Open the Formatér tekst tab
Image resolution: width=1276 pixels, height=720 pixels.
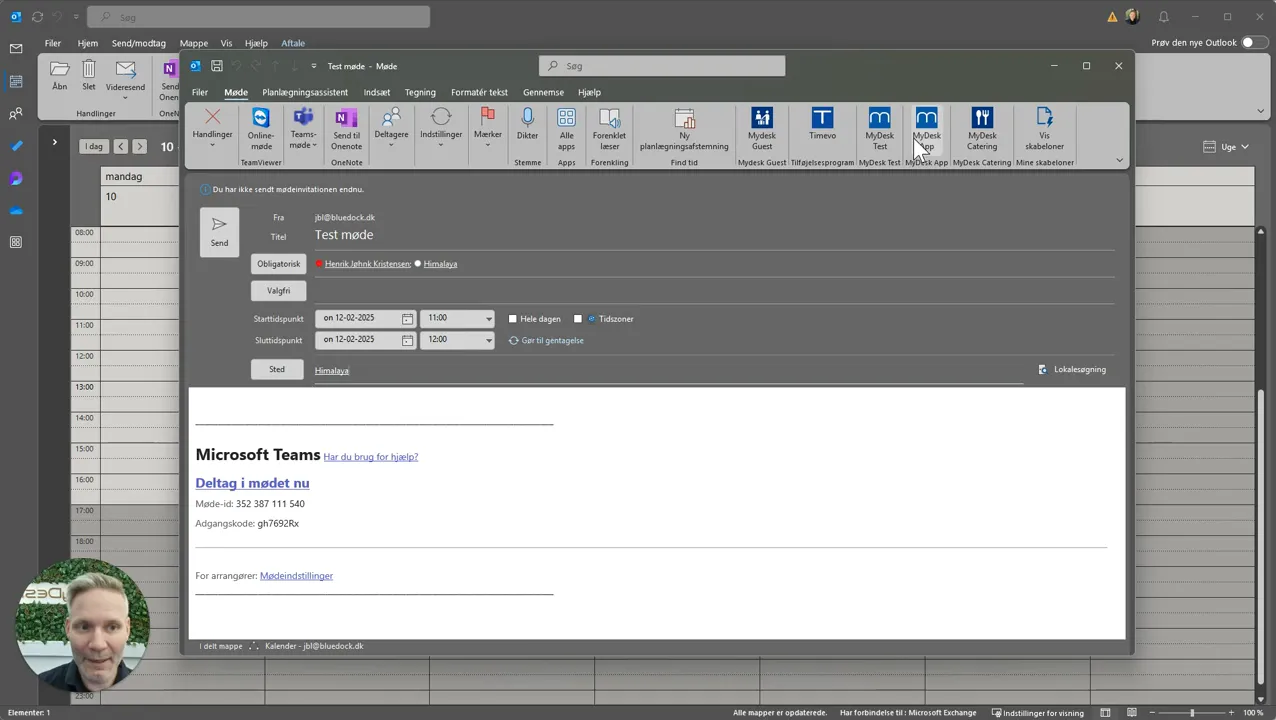tap(479, 92)
